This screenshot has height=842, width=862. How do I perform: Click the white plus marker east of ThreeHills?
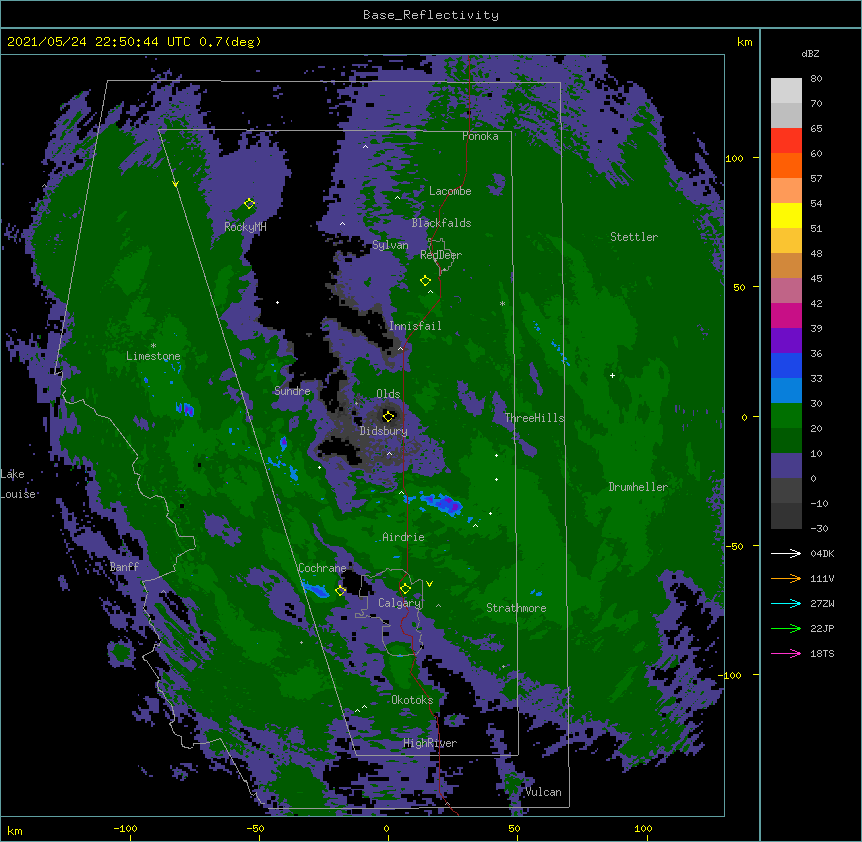click(612, 375)
